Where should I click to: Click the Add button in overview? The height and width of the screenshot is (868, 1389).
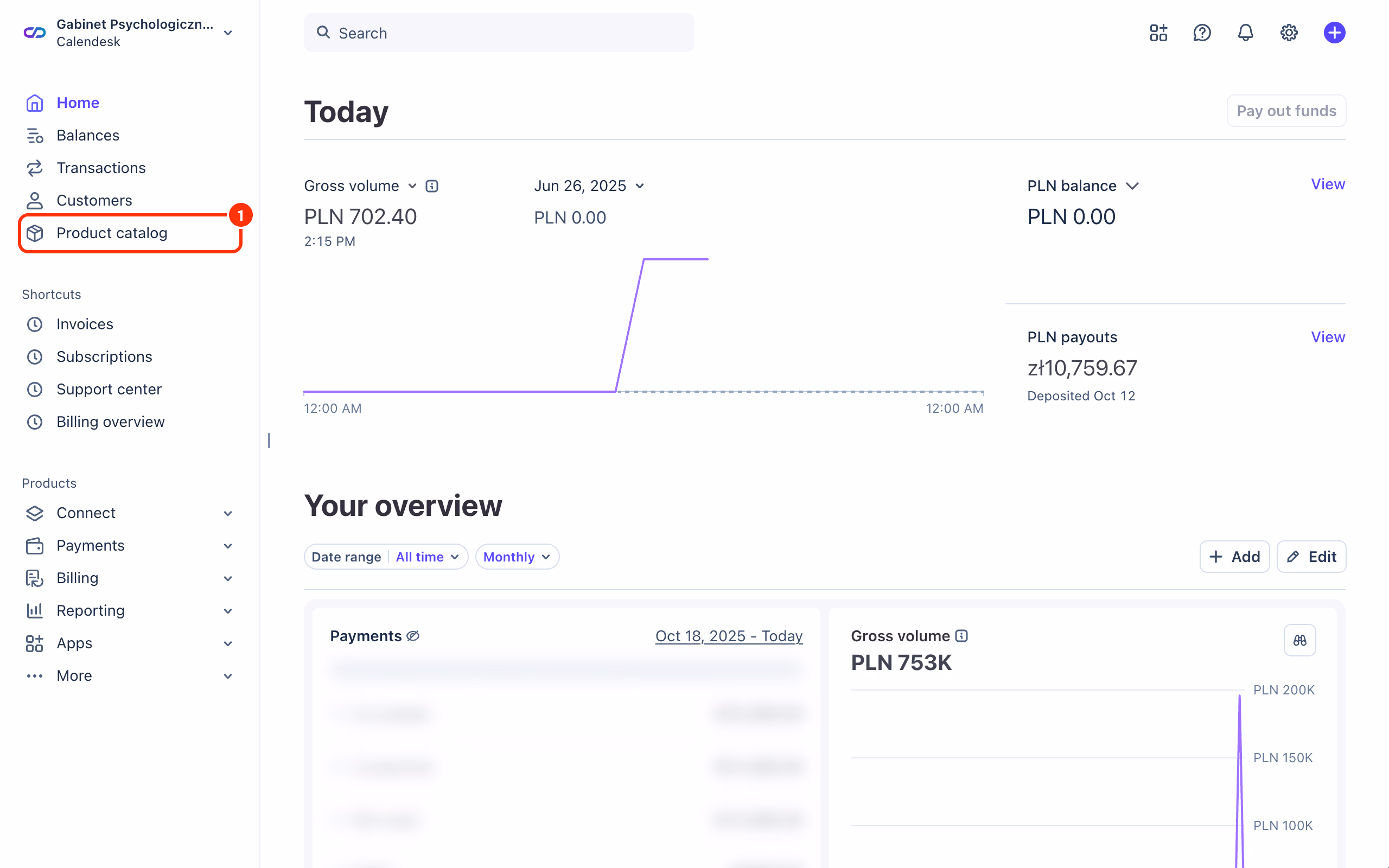1234,557
